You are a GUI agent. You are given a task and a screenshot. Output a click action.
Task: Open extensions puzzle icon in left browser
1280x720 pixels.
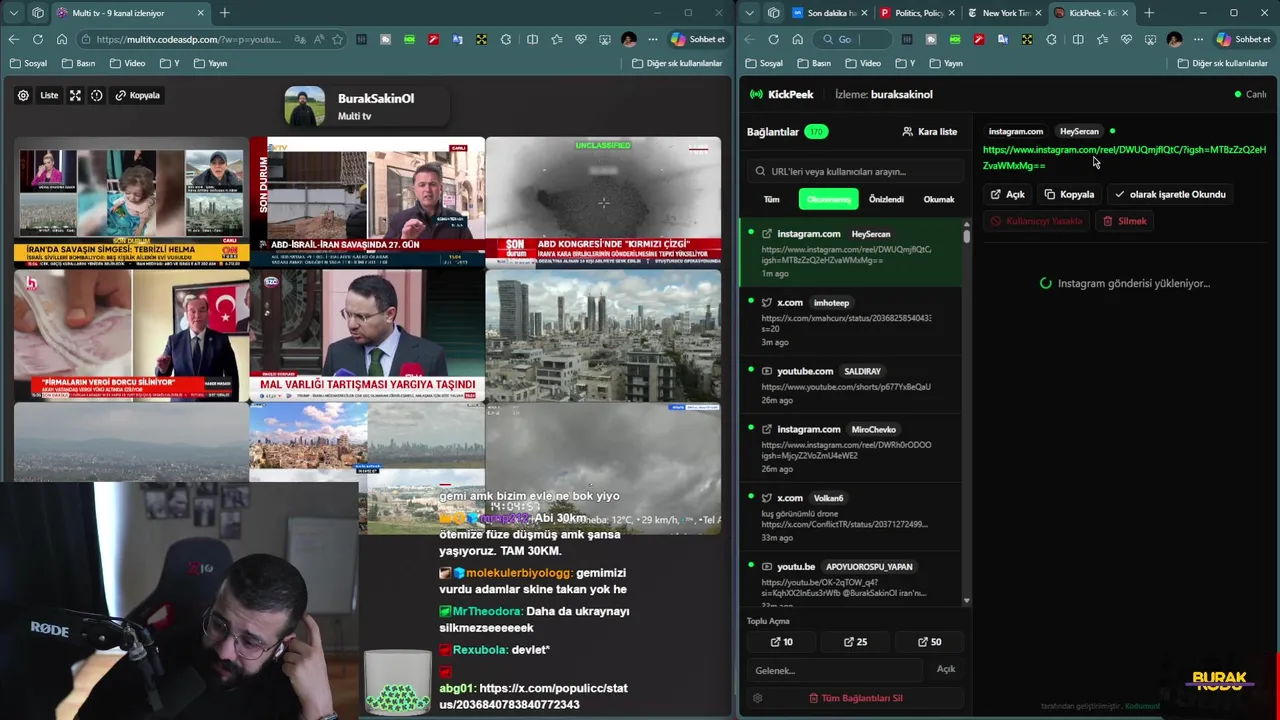(x=506, y=39)
